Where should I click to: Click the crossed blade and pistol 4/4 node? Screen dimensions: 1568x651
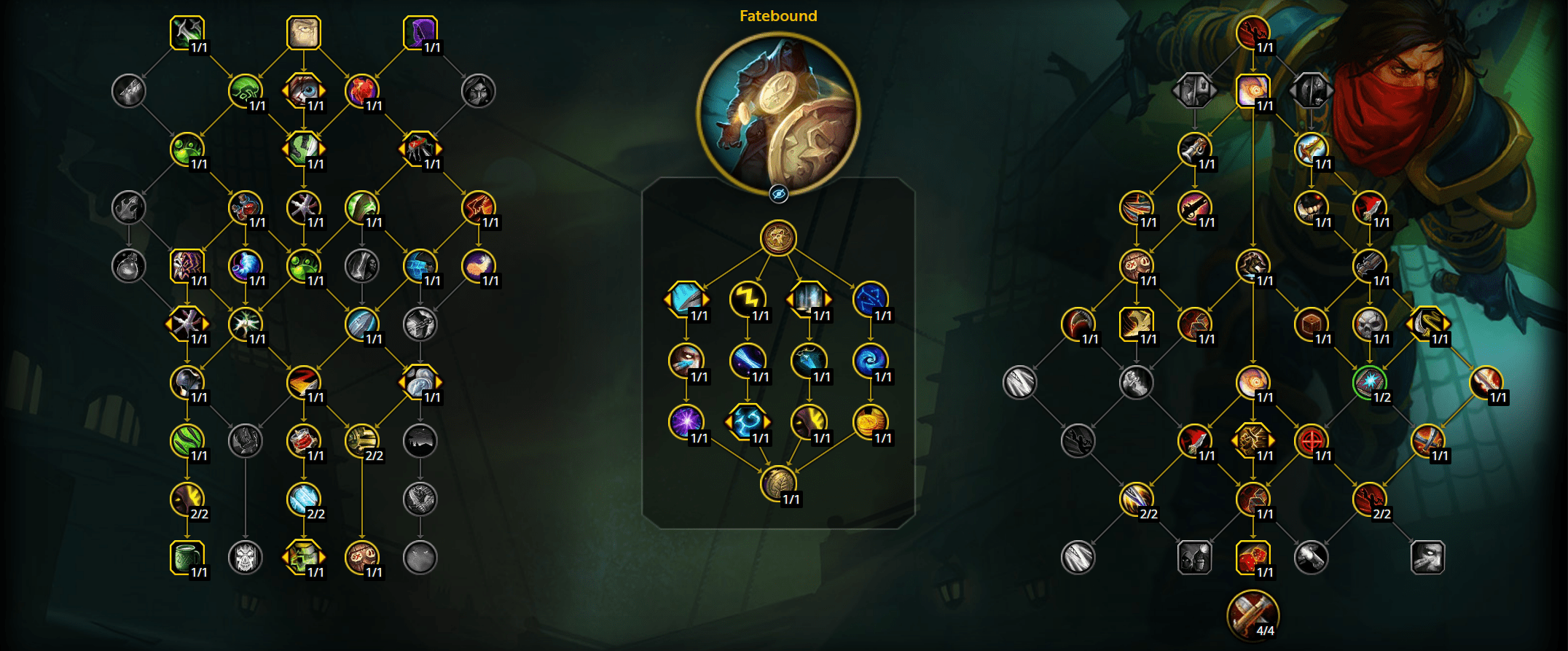click(1253, 615)
